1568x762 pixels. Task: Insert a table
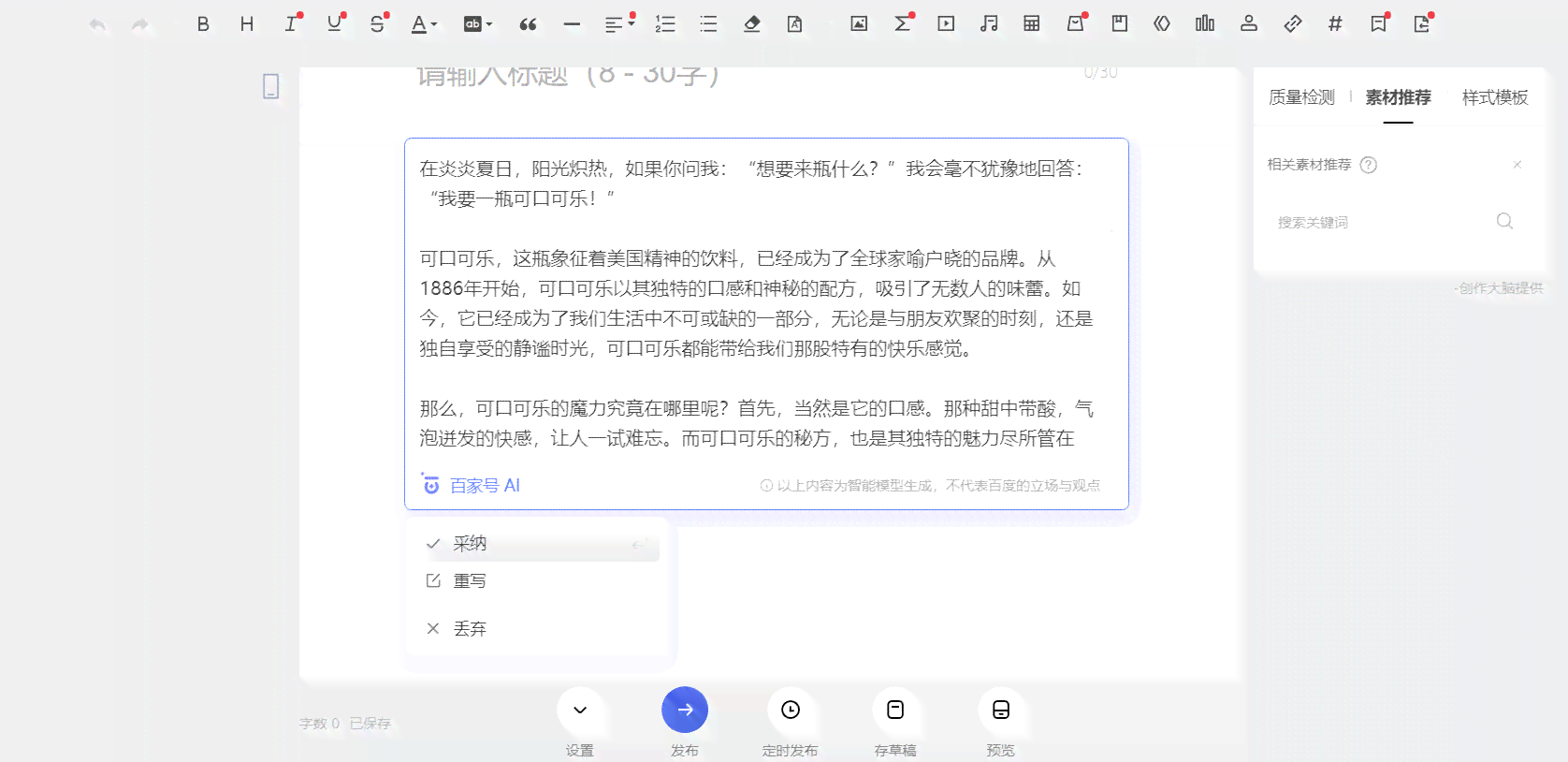(1032, 24)
